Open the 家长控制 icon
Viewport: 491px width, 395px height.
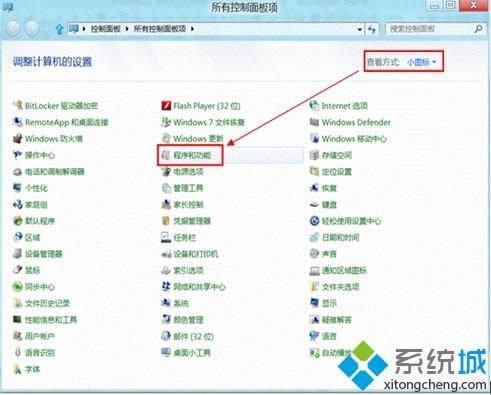(x=166, y=204)
